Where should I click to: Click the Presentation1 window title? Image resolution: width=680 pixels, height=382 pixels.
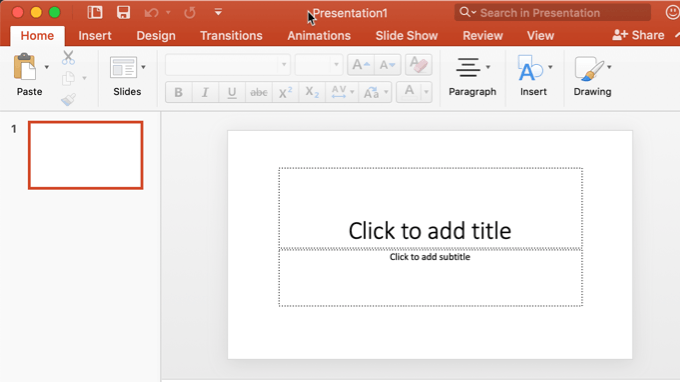(x=350, y=13)
